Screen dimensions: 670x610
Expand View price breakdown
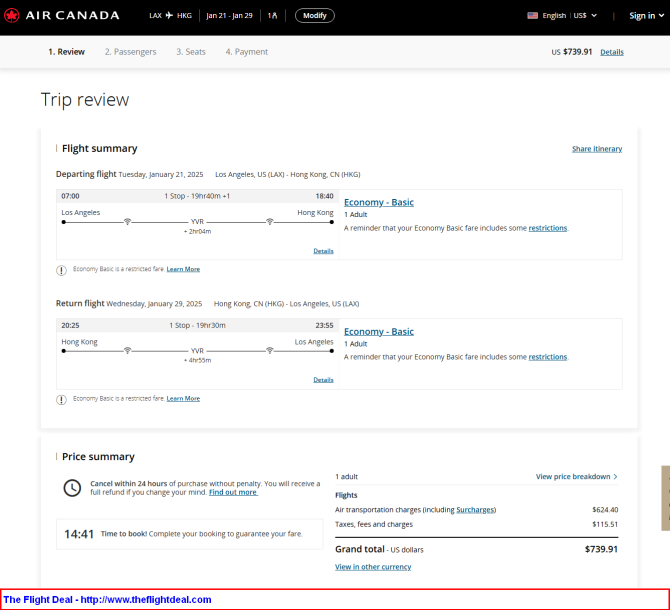pyautogui.click(x=576, y=476)
